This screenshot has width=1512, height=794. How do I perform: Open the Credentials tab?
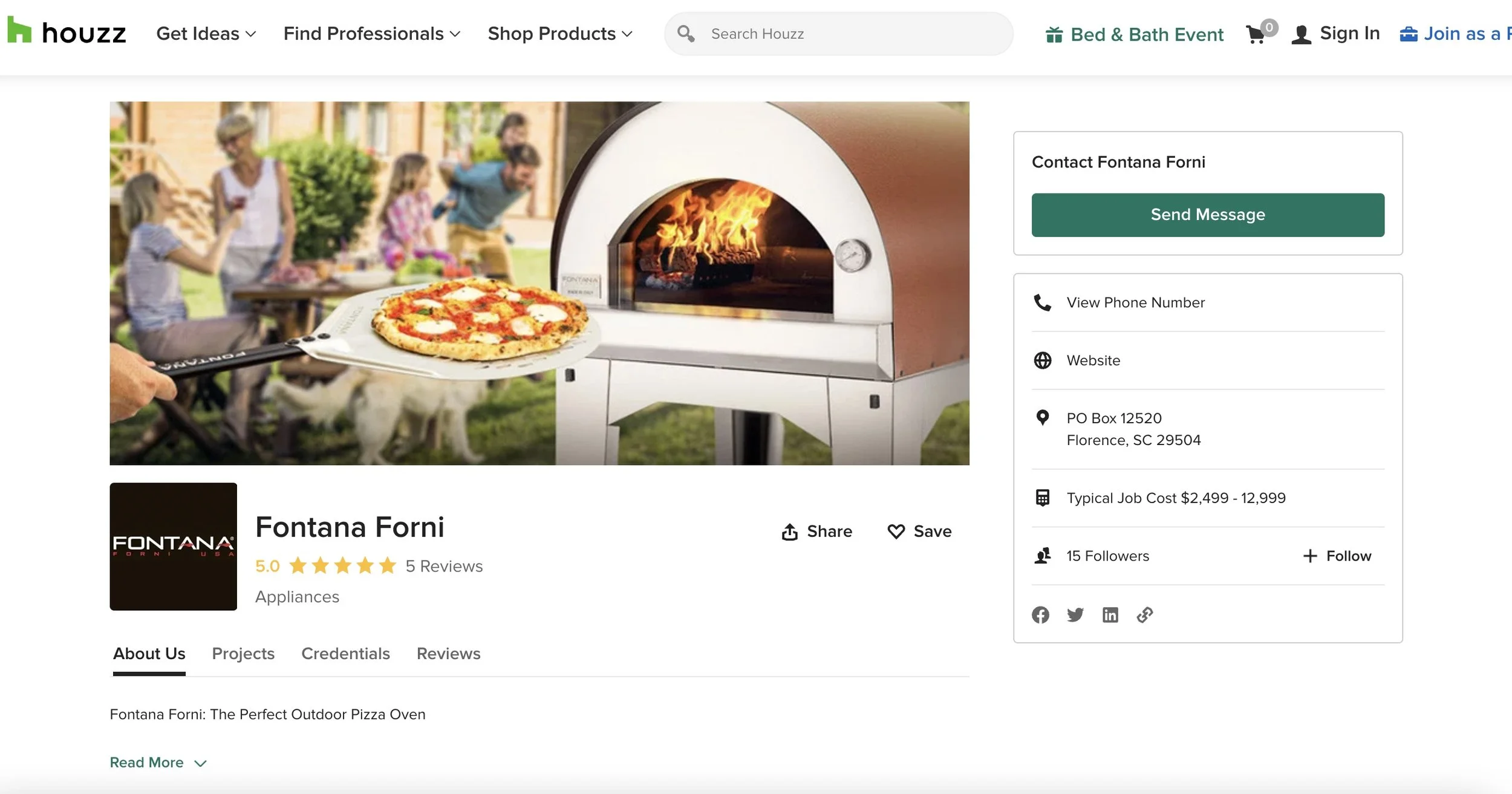pos(345,654)
